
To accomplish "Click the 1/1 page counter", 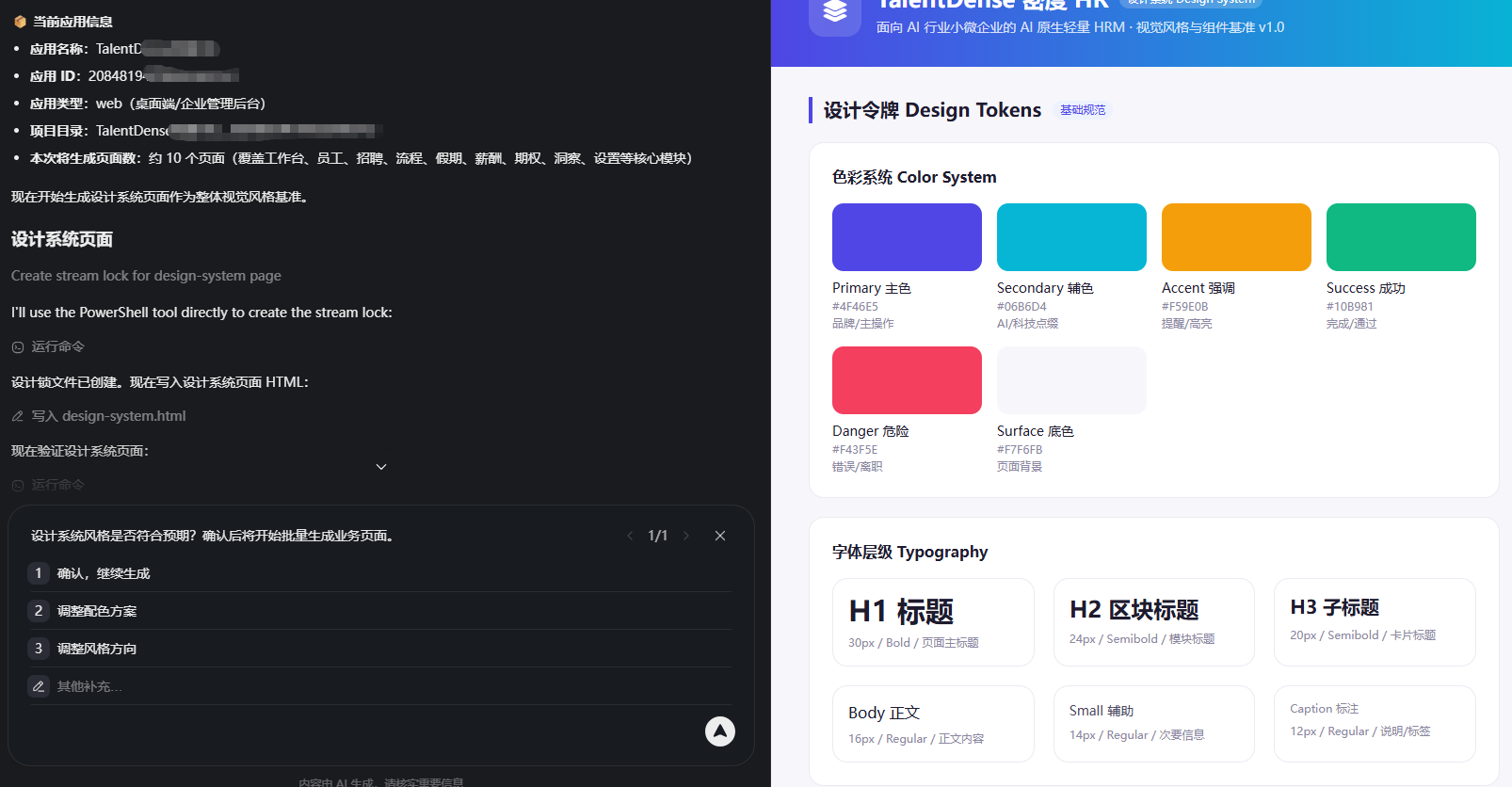I will click(658, 536).
